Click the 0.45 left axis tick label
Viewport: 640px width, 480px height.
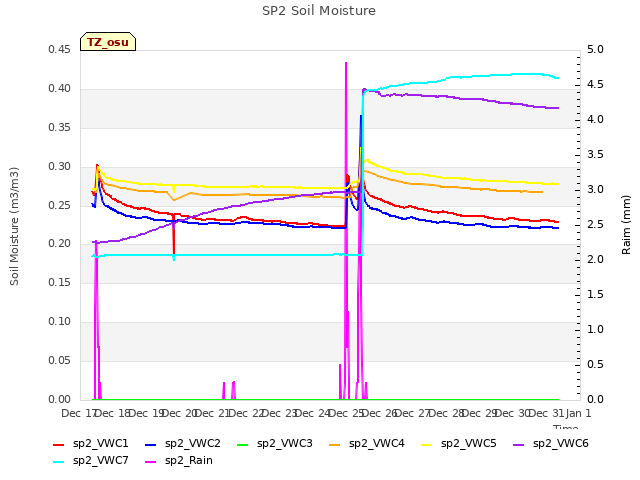59,49
